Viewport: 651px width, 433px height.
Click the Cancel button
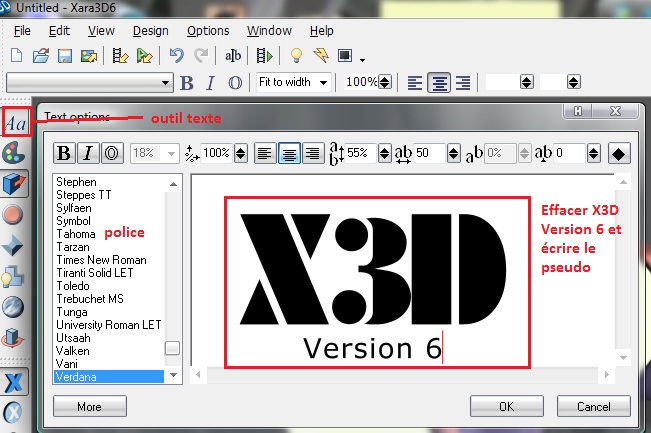(594, 406)
